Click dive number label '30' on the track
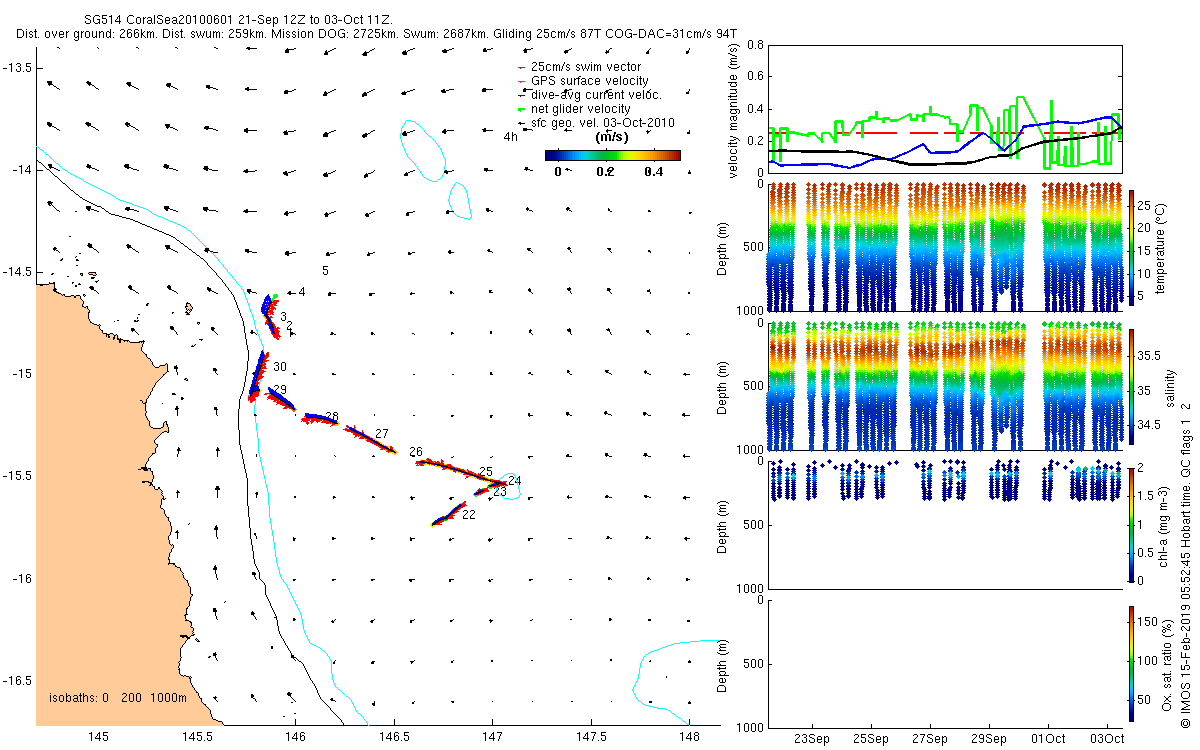Screen dimensions: 1200x750 click(280, 367)
